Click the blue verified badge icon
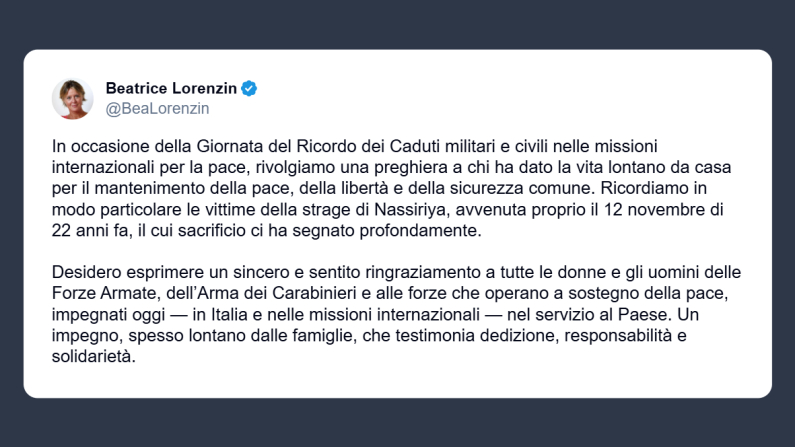The height and width of the screenshot is (447, 795). point(249,89)
